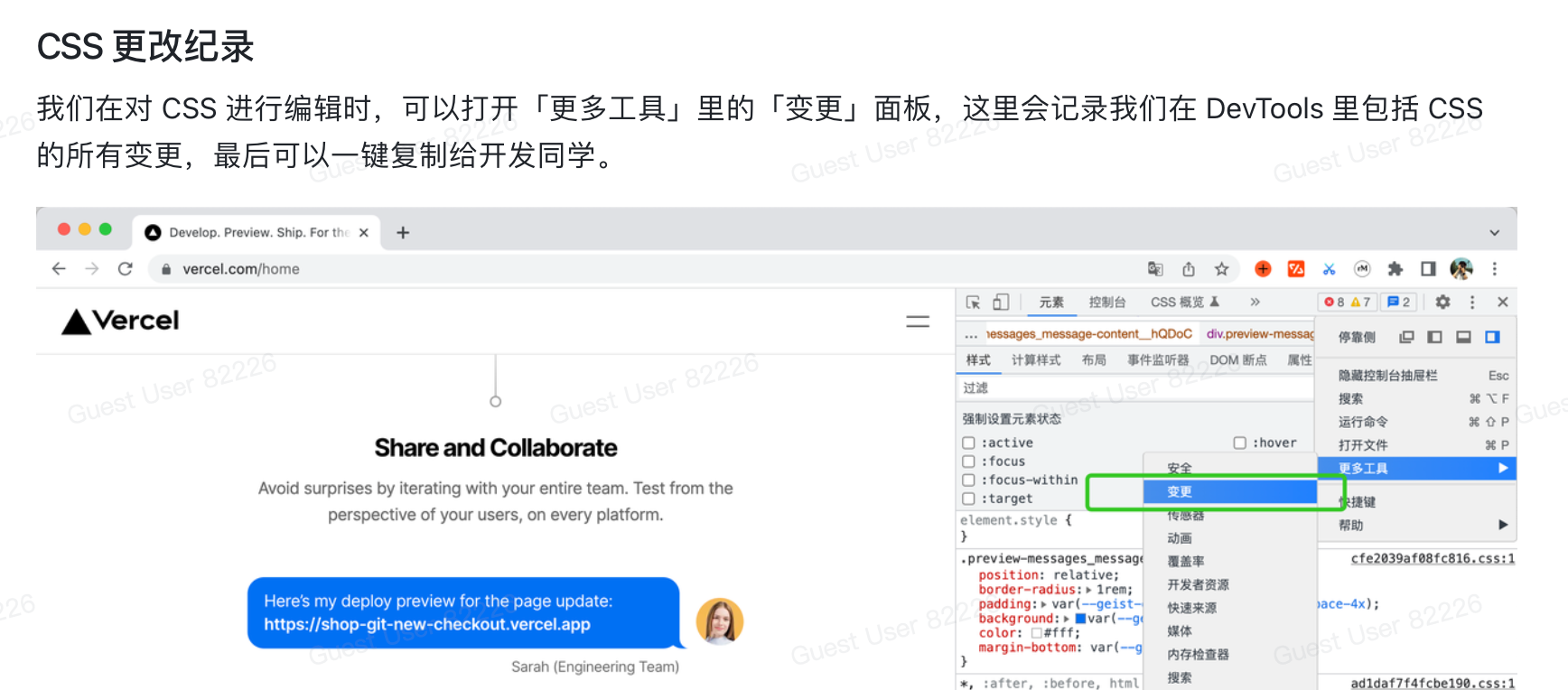Select the div.preview-messag breadcrumb
Screen dimensions: 1568x690
[1259, 334]
